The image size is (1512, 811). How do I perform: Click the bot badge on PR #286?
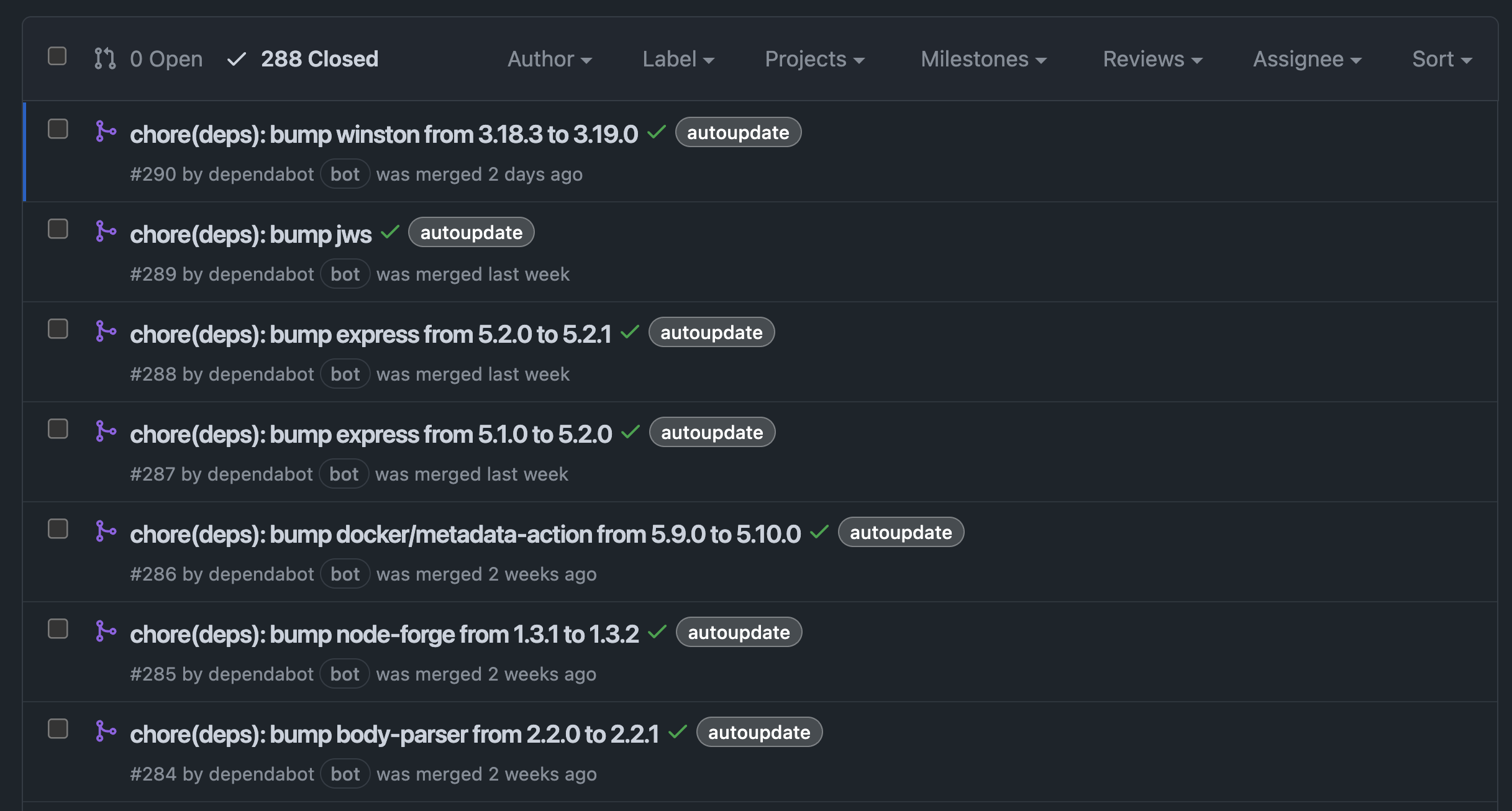click(x=345, y=574)
